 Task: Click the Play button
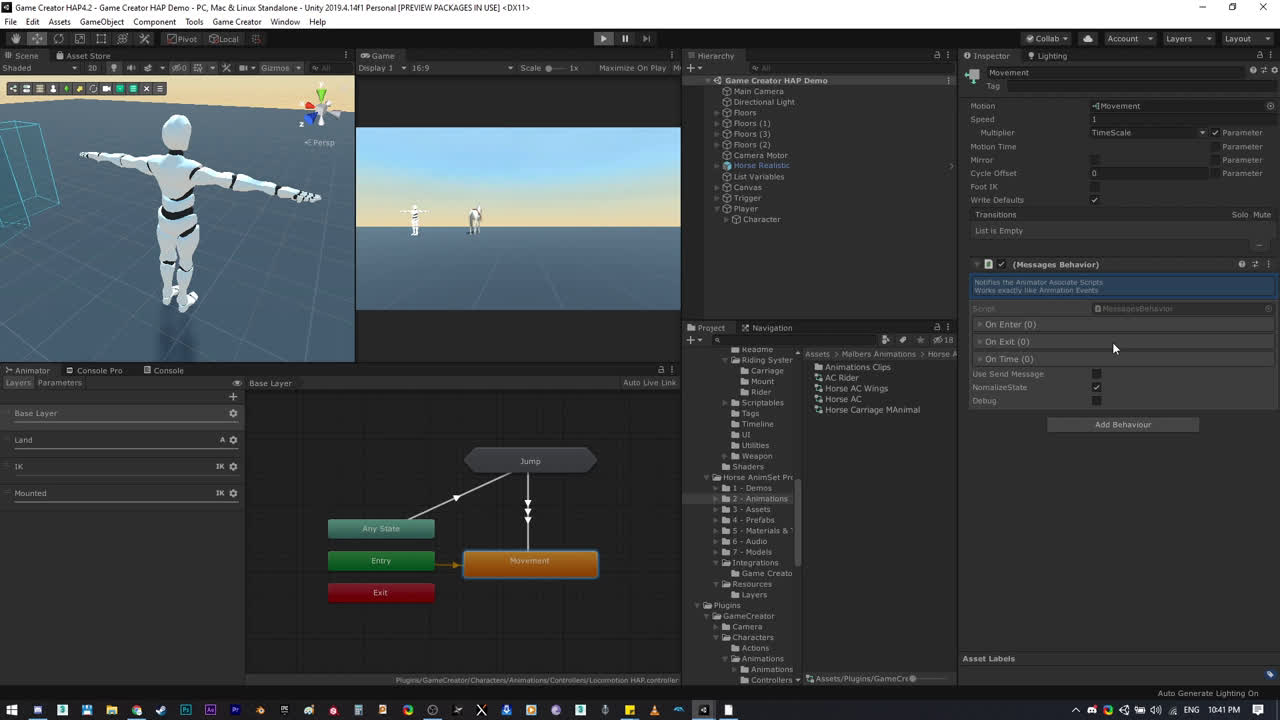pyautogui.click(x=603, y=38)
